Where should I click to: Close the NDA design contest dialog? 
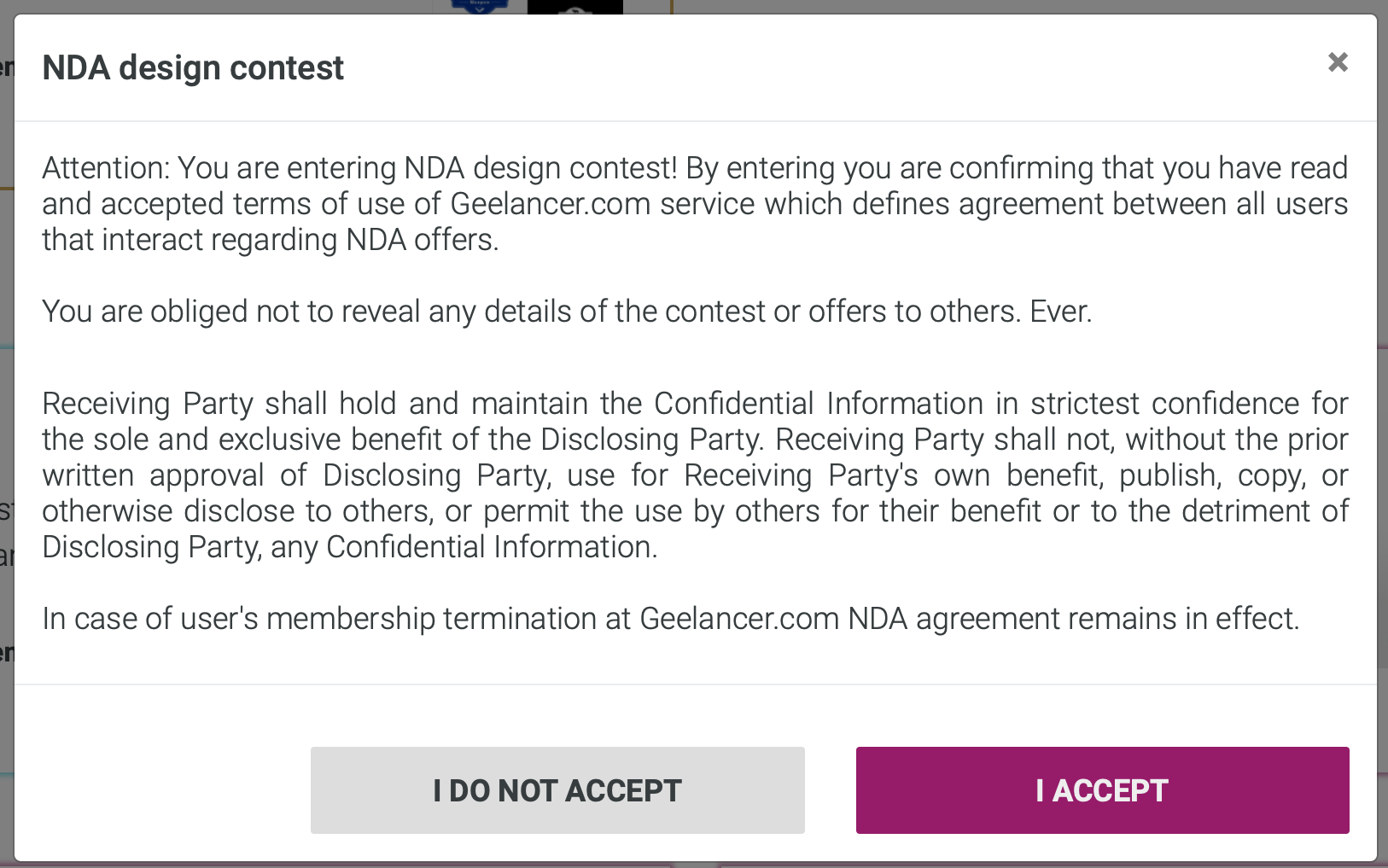tap(1338, 62)
